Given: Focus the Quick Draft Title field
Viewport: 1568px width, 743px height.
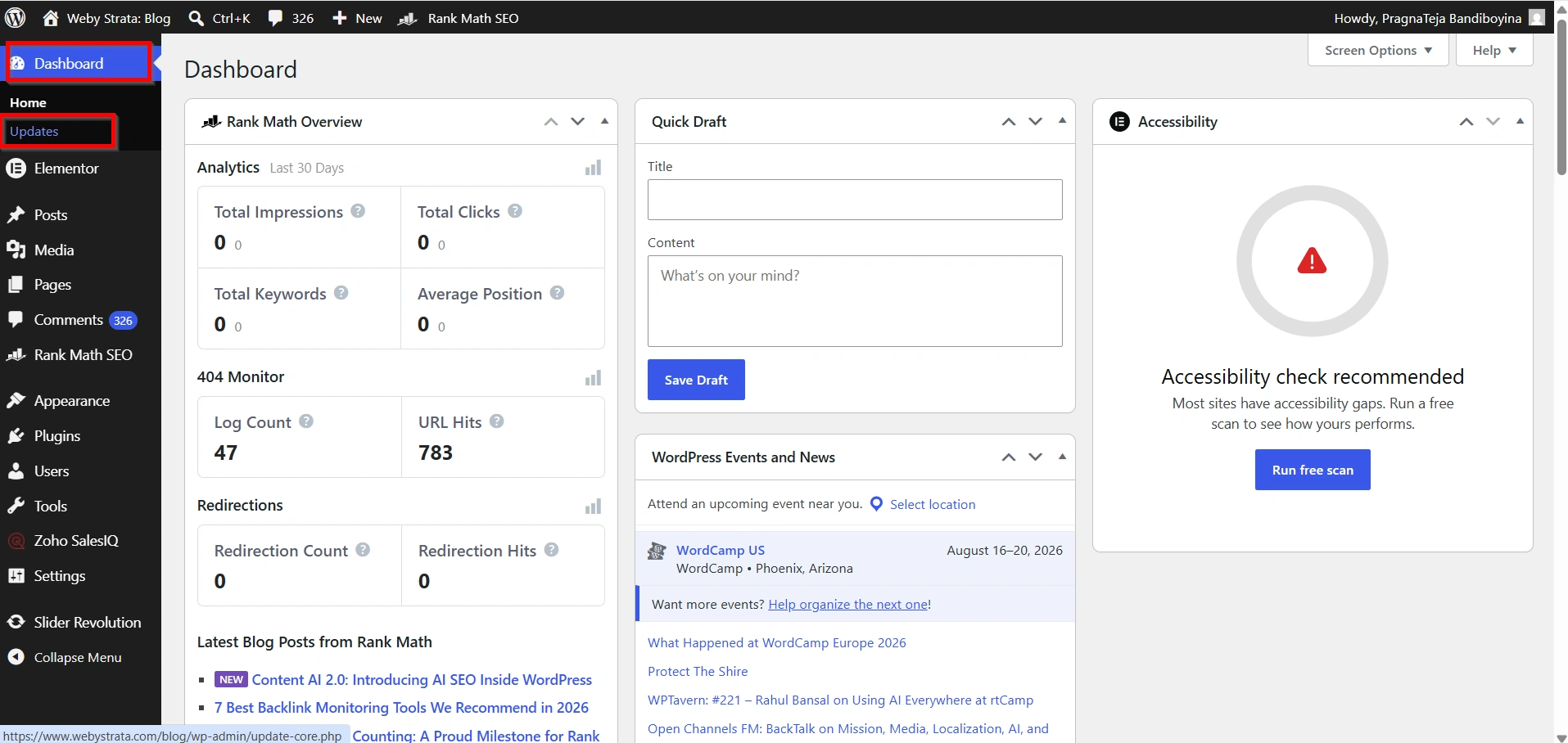Looking at the screenshot, I should click(x=855, y=200).
